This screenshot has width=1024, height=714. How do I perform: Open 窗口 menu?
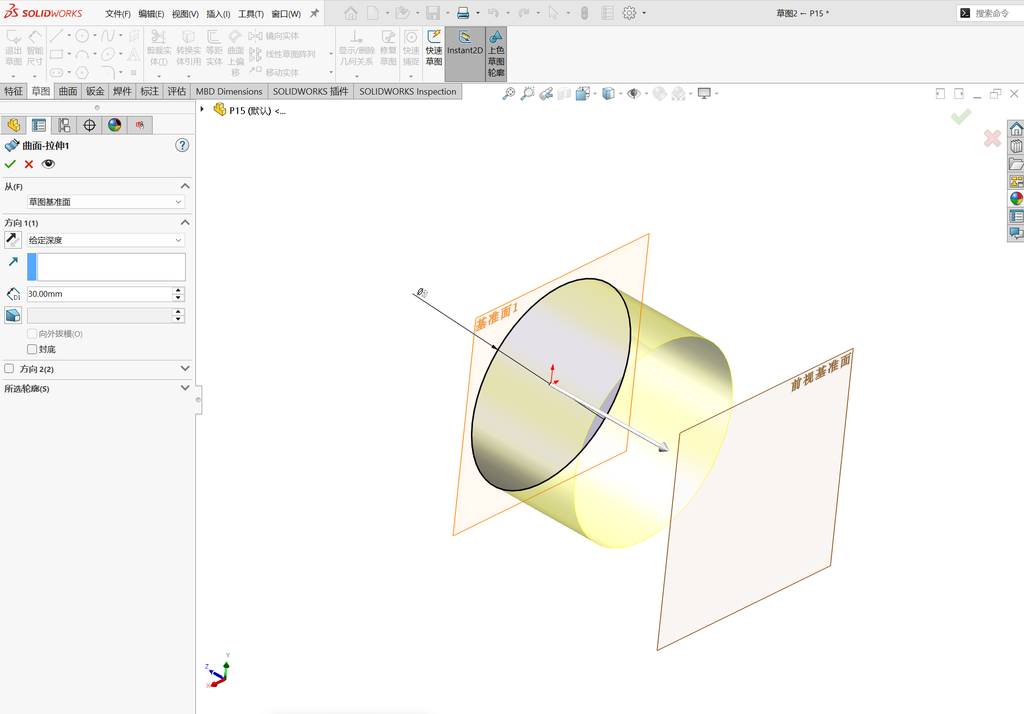[286, 13]
